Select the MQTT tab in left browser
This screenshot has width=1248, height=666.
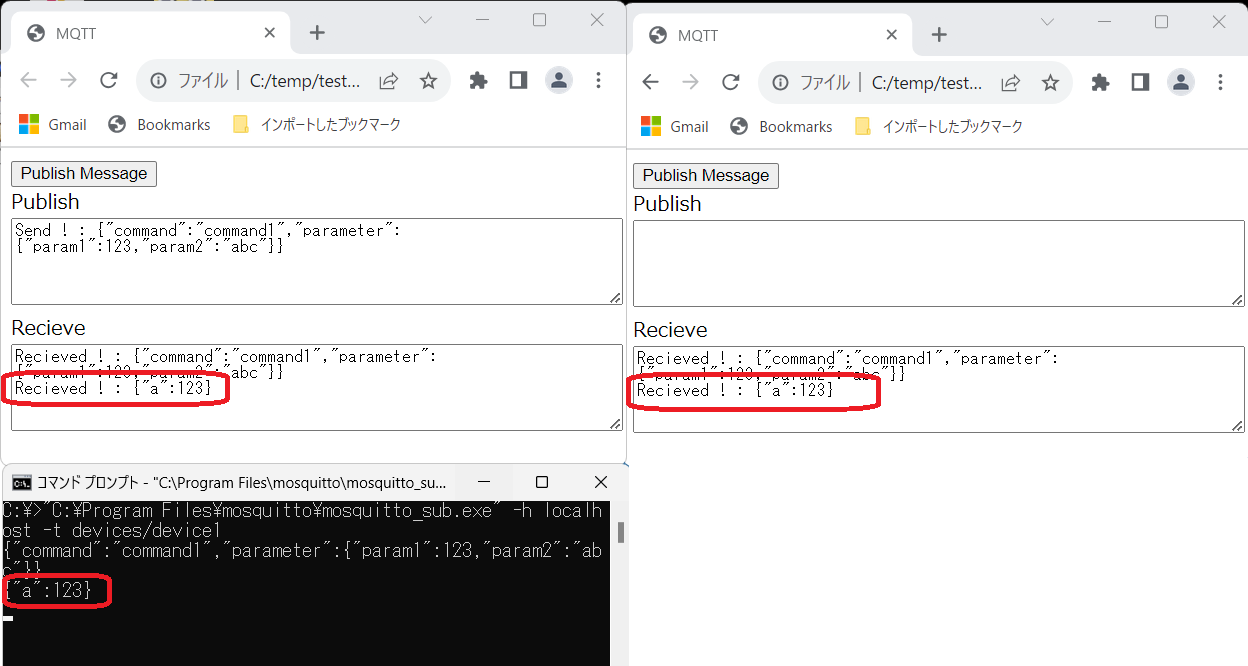point(150,33)
